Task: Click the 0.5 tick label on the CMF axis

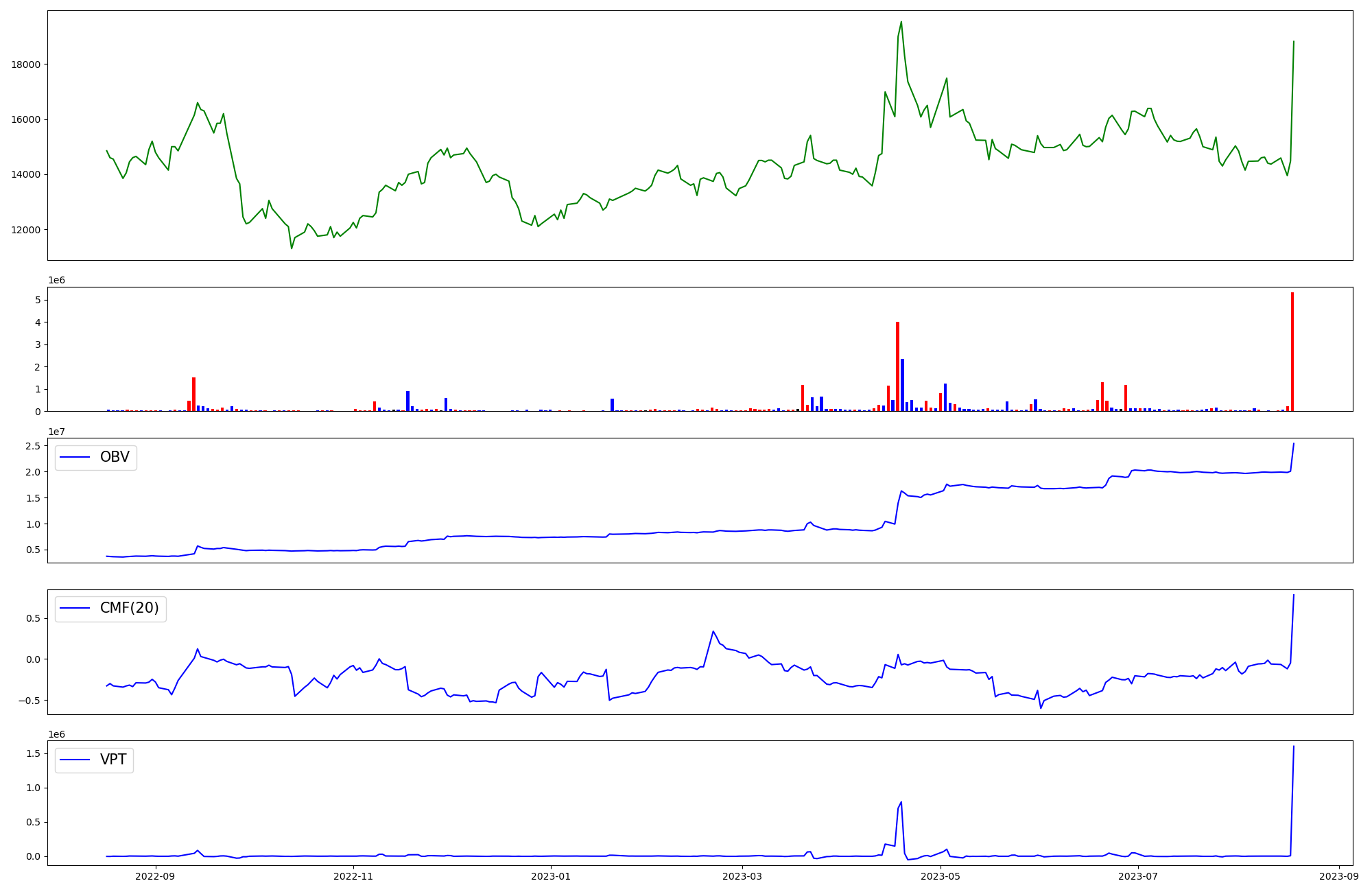Action: (34, 618)
